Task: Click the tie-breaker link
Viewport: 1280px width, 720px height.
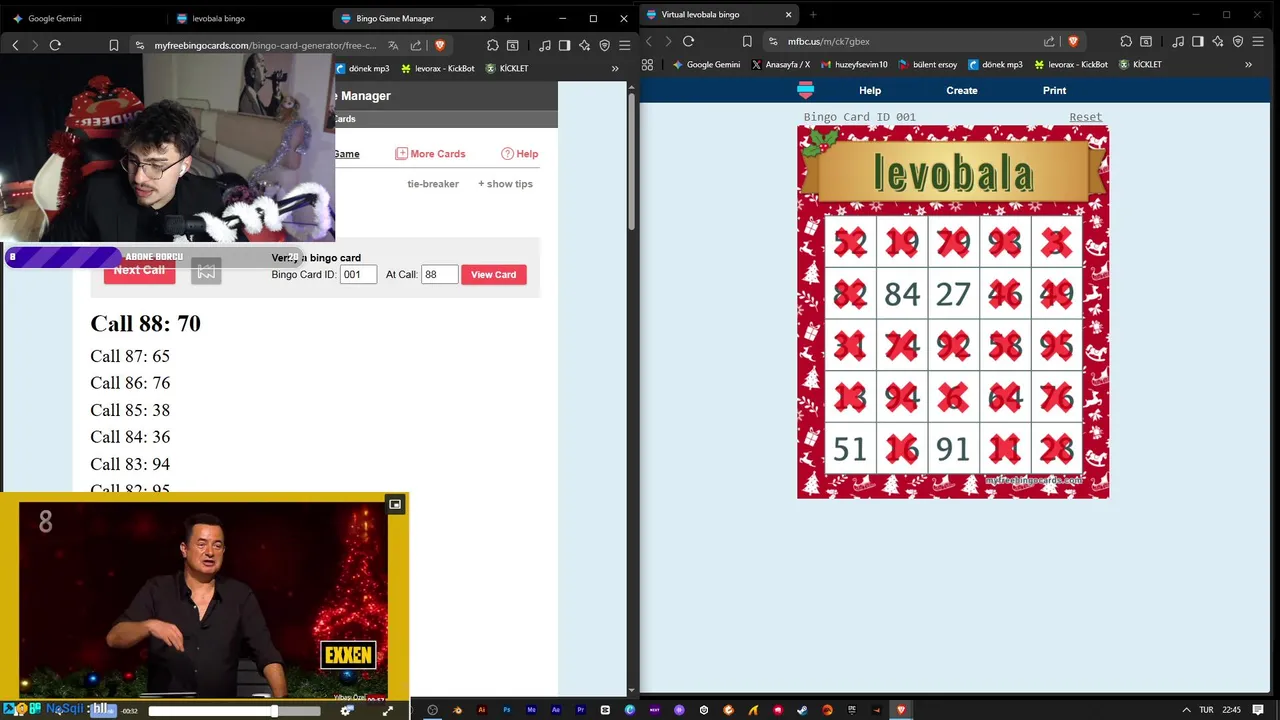Action: 433,184
